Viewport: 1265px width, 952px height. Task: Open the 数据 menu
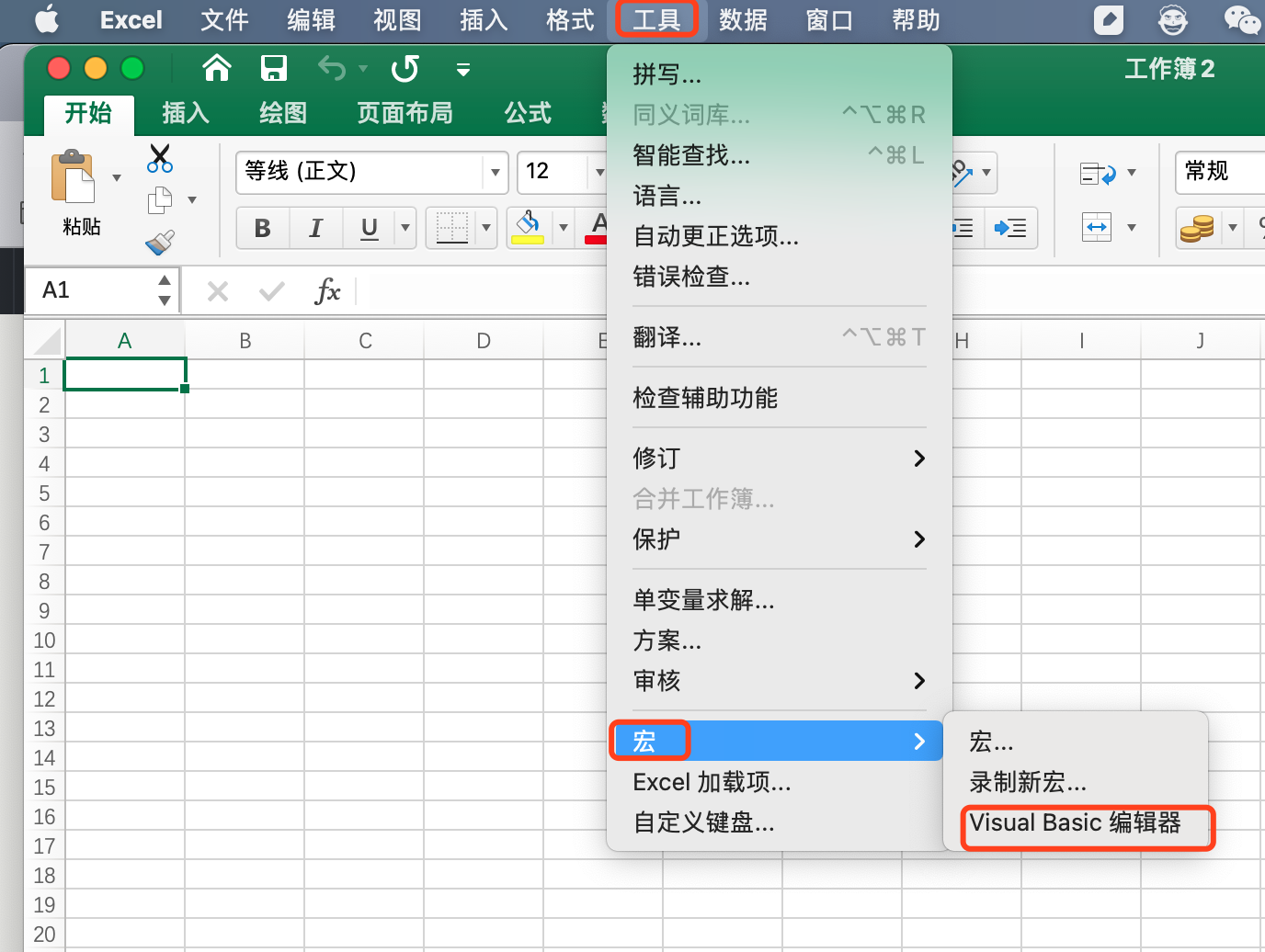pos(743,19)
